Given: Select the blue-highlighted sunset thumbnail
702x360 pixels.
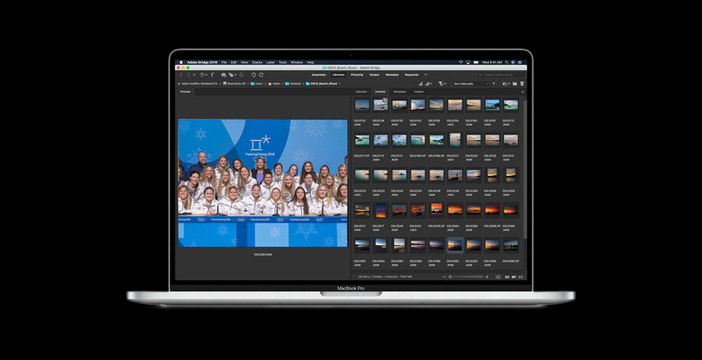Looking at the screenshot, I should click(455, 245).
